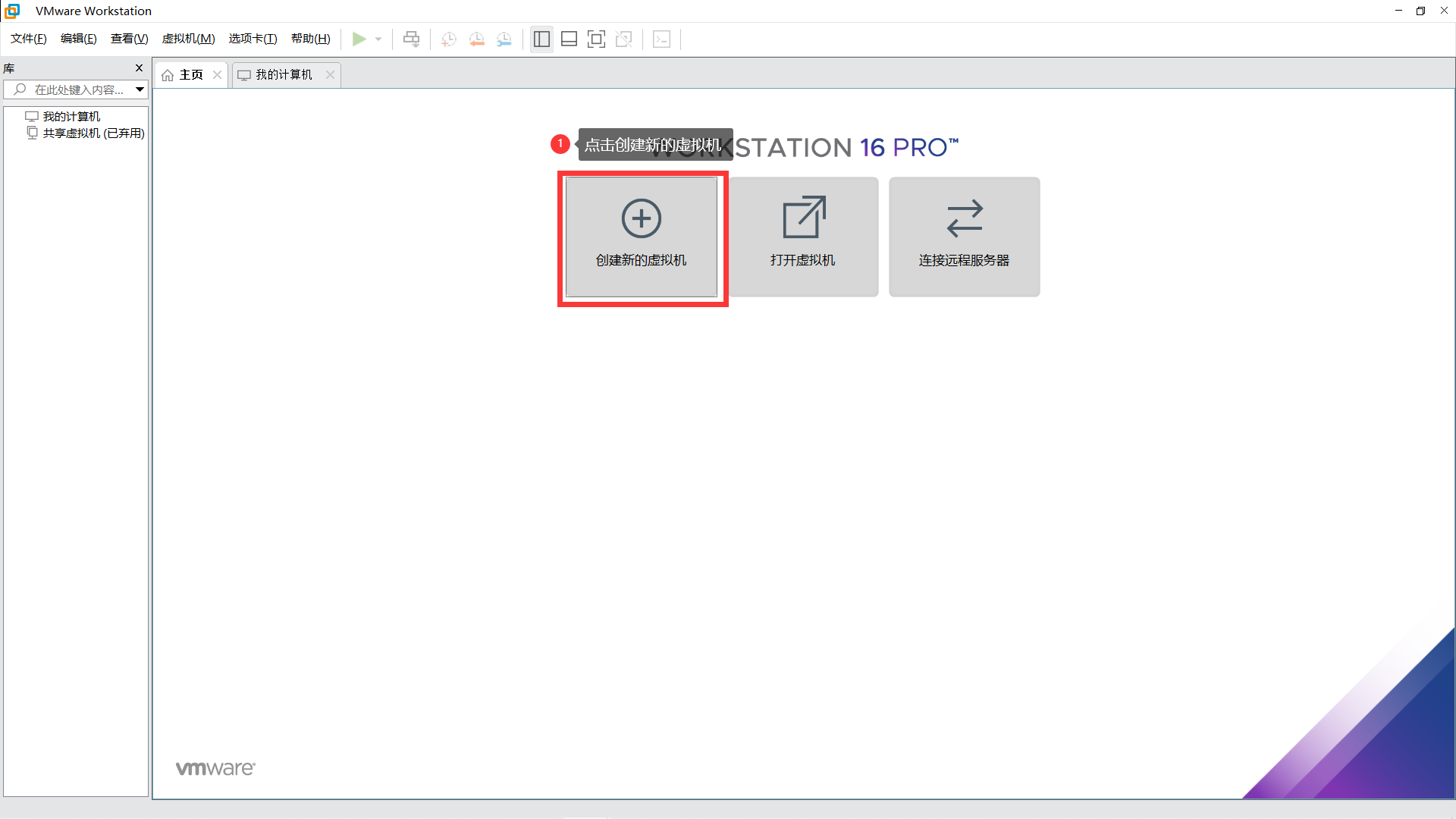
Task: Enter full screen mode icon
Action: [596, 39]
